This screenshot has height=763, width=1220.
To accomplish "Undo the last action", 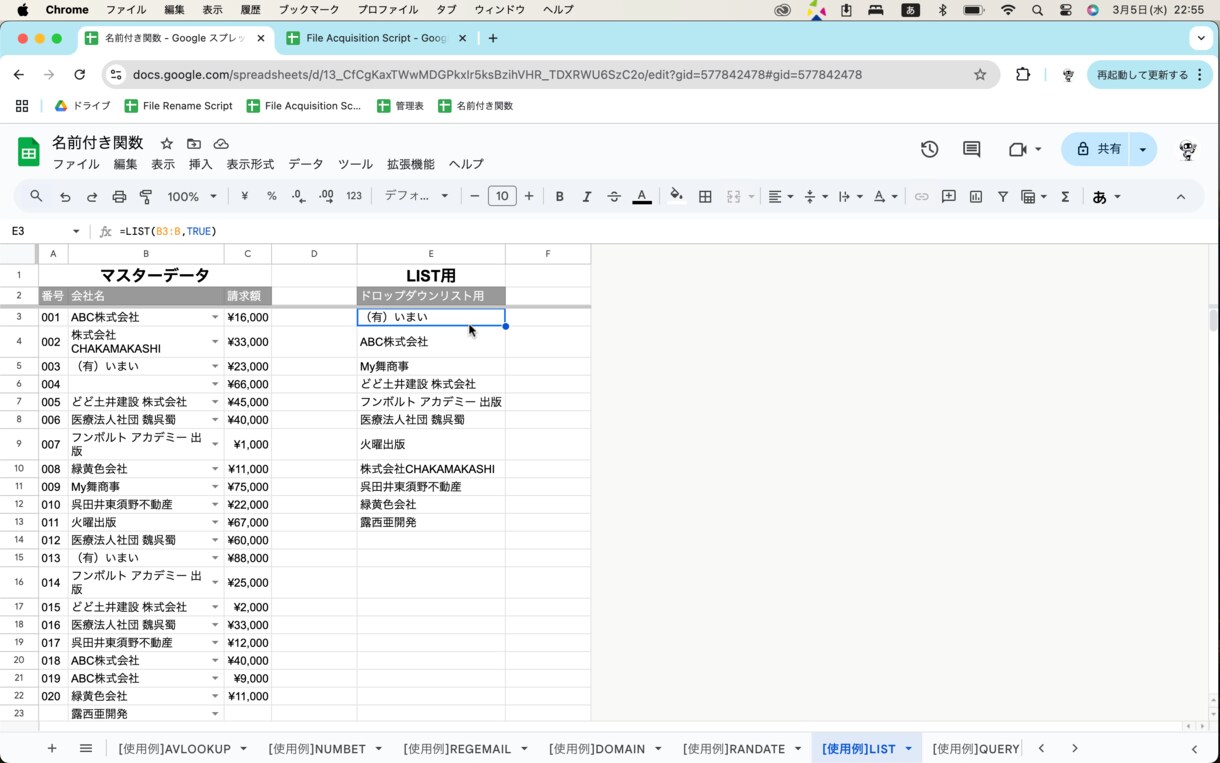I will pos(65,197).
